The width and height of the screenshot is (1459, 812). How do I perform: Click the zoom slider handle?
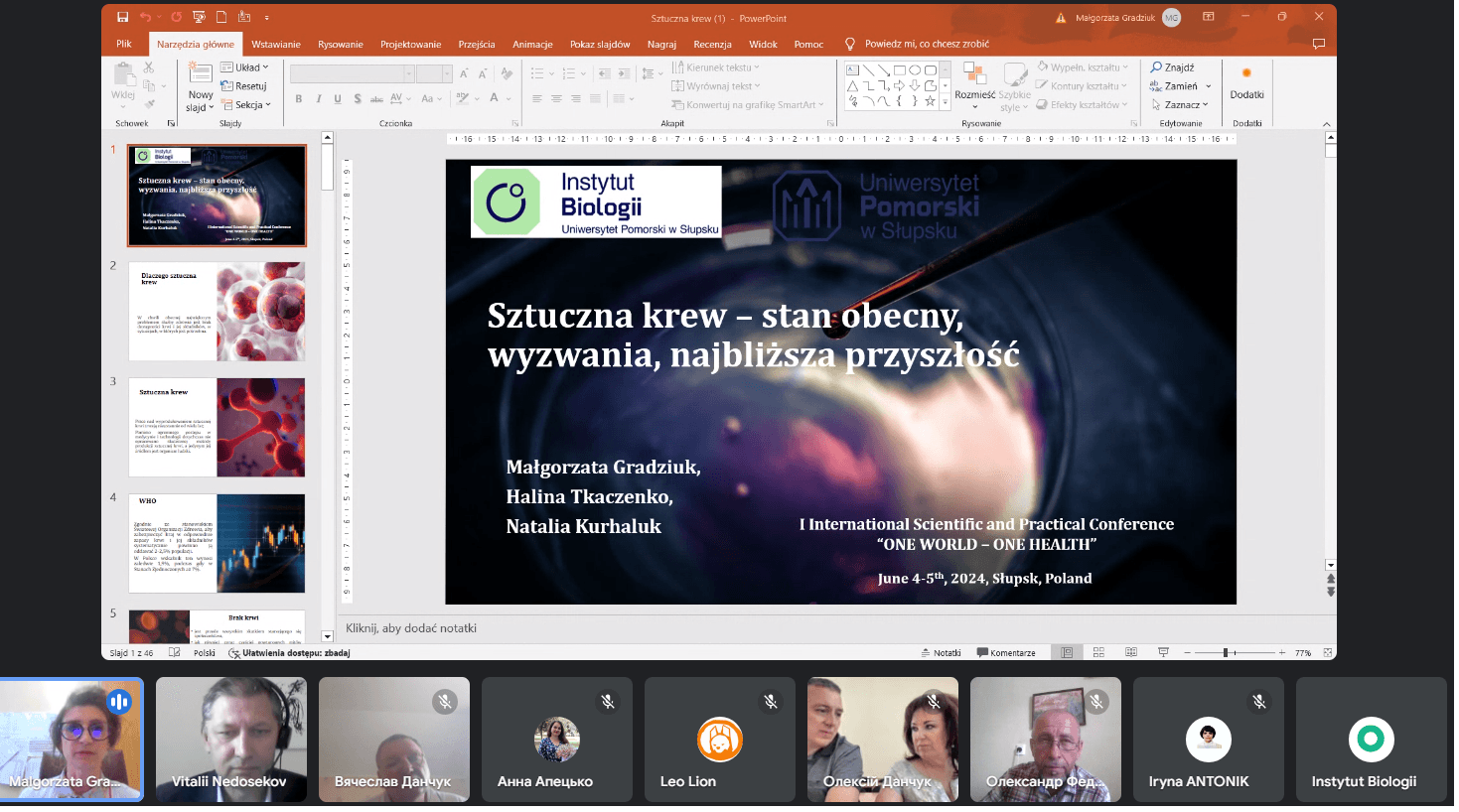(1226, 652)
